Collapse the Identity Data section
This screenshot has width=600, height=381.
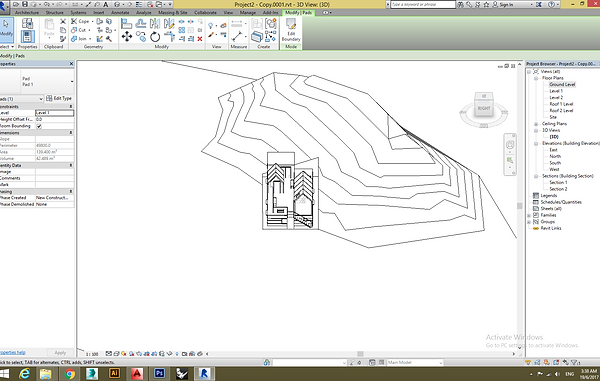point(71,165)
